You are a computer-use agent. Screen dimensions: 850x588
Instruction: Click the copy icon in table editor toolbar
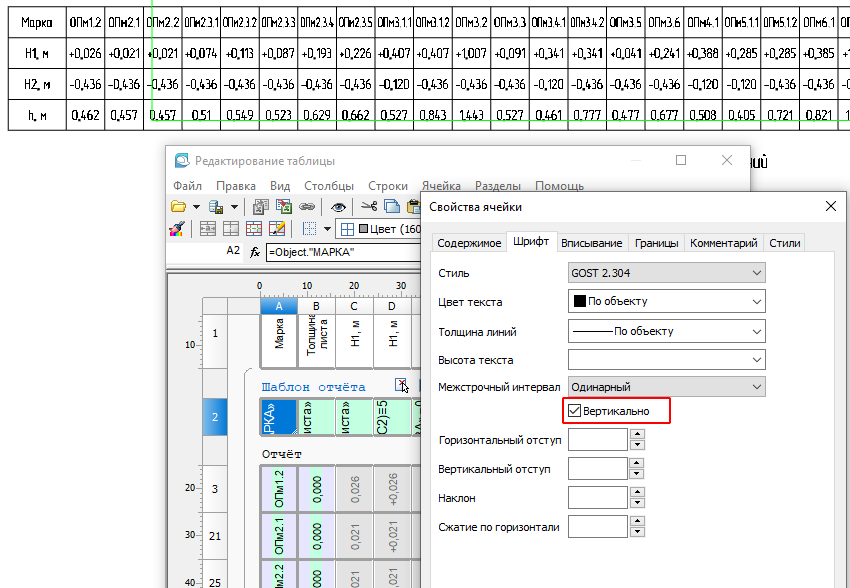[392, 206]
